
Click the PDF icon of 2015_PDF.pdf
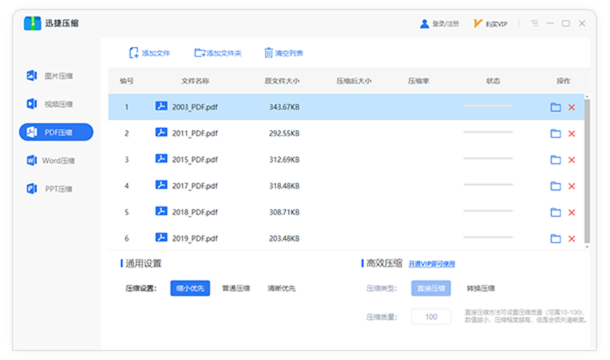[x=161, y=158]
